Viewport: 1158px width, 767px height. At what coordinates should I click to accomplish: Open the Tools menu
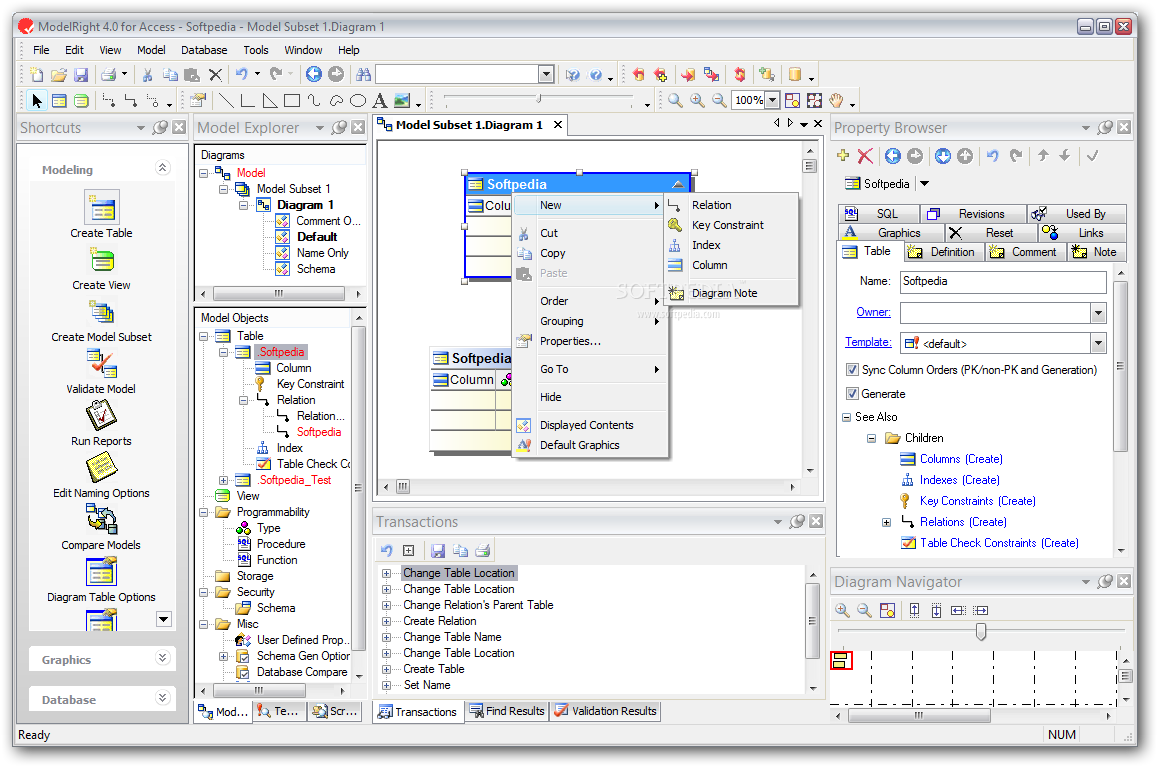click(x=256, y=50)
